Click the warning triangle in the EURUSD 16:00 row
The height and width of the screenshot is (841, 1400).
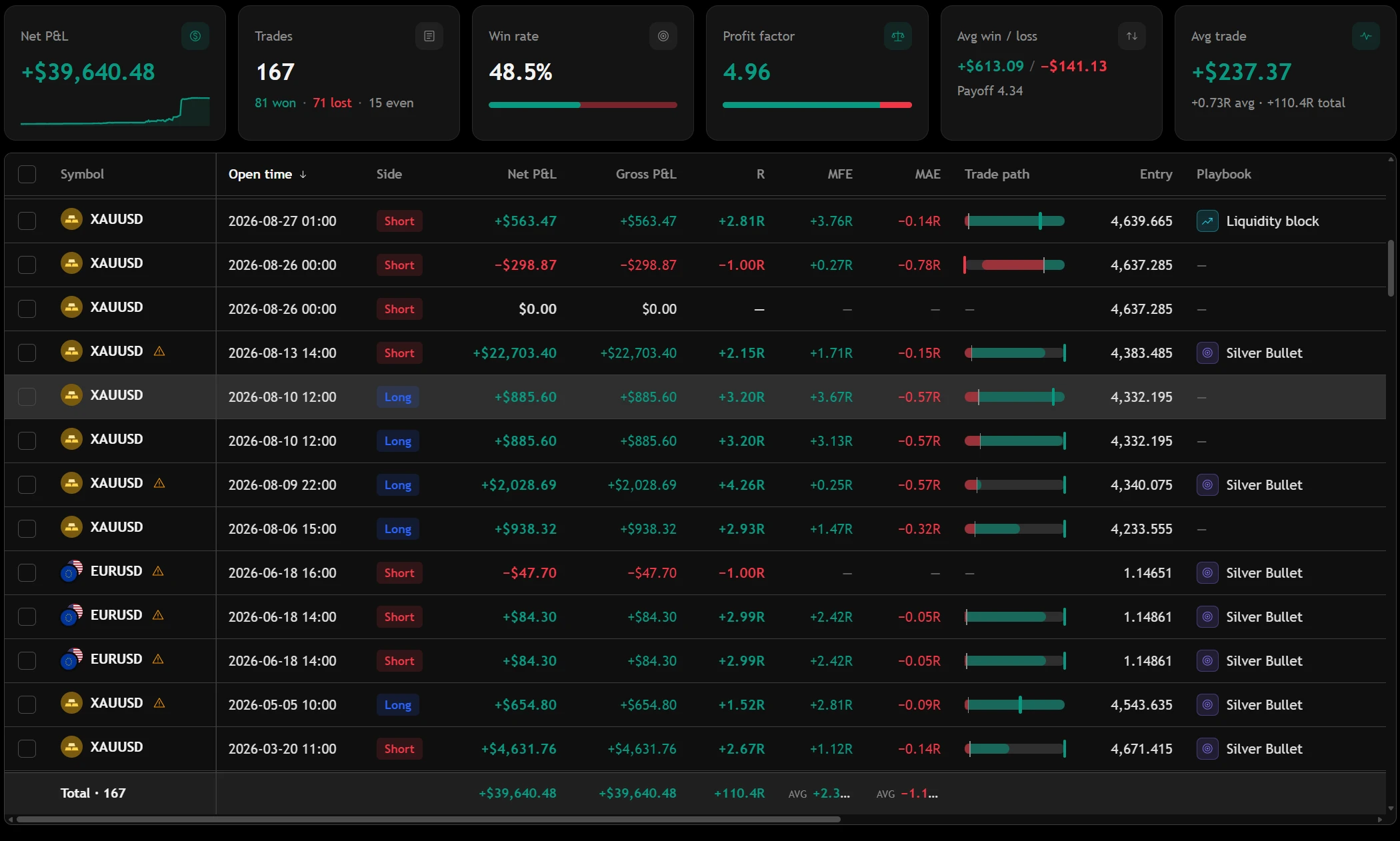[158, 571]
